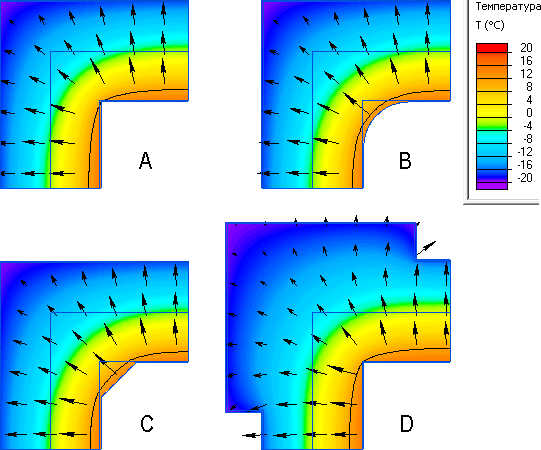Click the orange 12°C legend band
541x450 pixels.
pyautogui.click(x=492, y=72)
